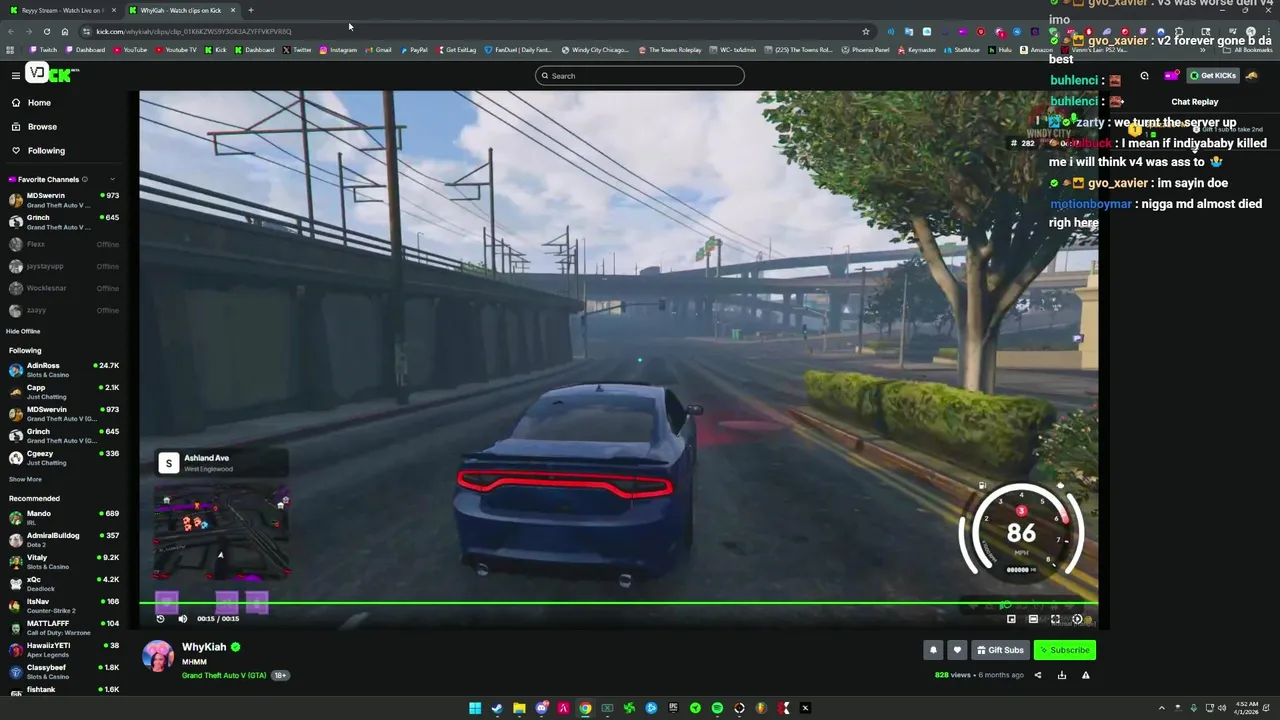Click the replay 10 seconds video icon

pyautogui.click(x=160, y=619)
